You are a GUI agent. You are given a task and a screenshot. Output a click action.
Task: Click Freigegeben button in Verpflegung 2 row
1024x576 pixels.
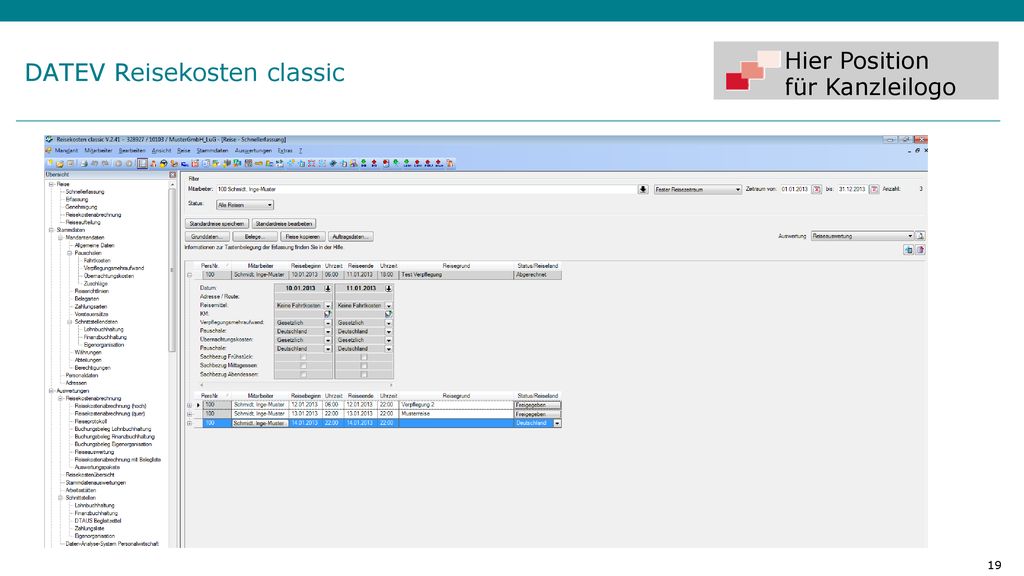click(537, 405)
